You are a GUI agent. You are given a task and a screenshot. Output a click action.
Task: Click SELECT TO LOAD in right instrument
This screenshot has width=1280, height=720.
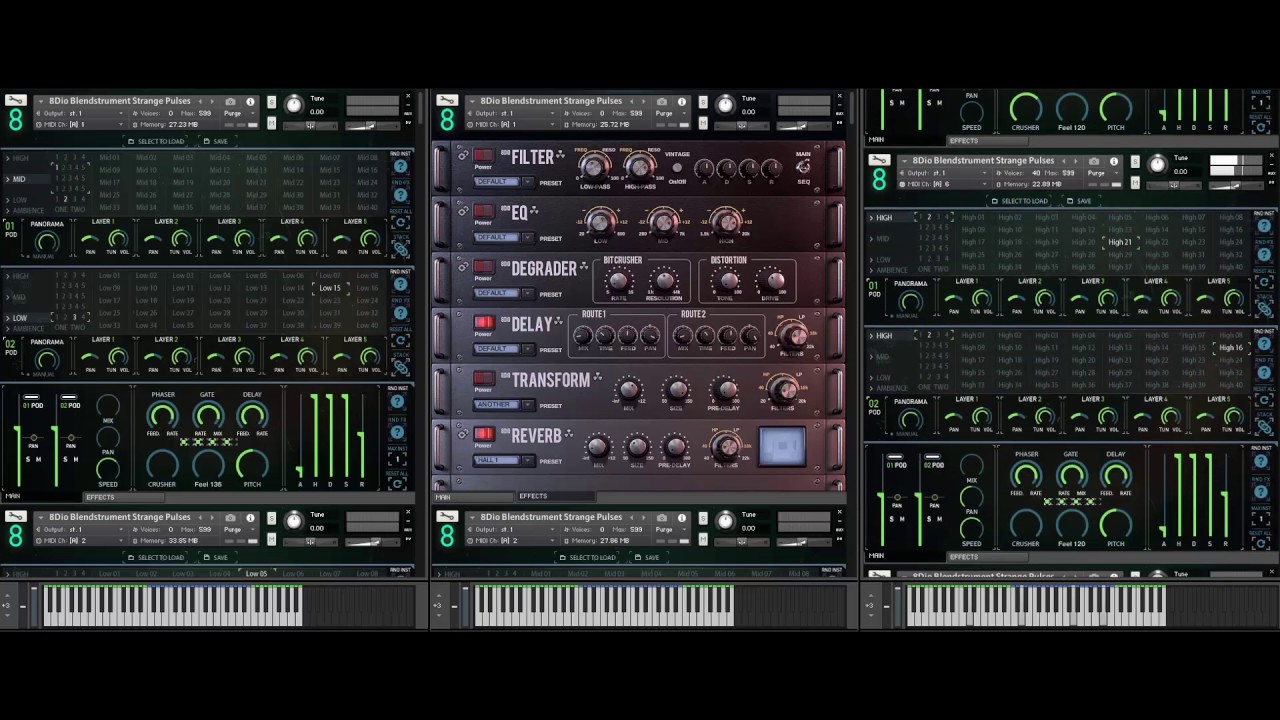(x=1020, y=201)
